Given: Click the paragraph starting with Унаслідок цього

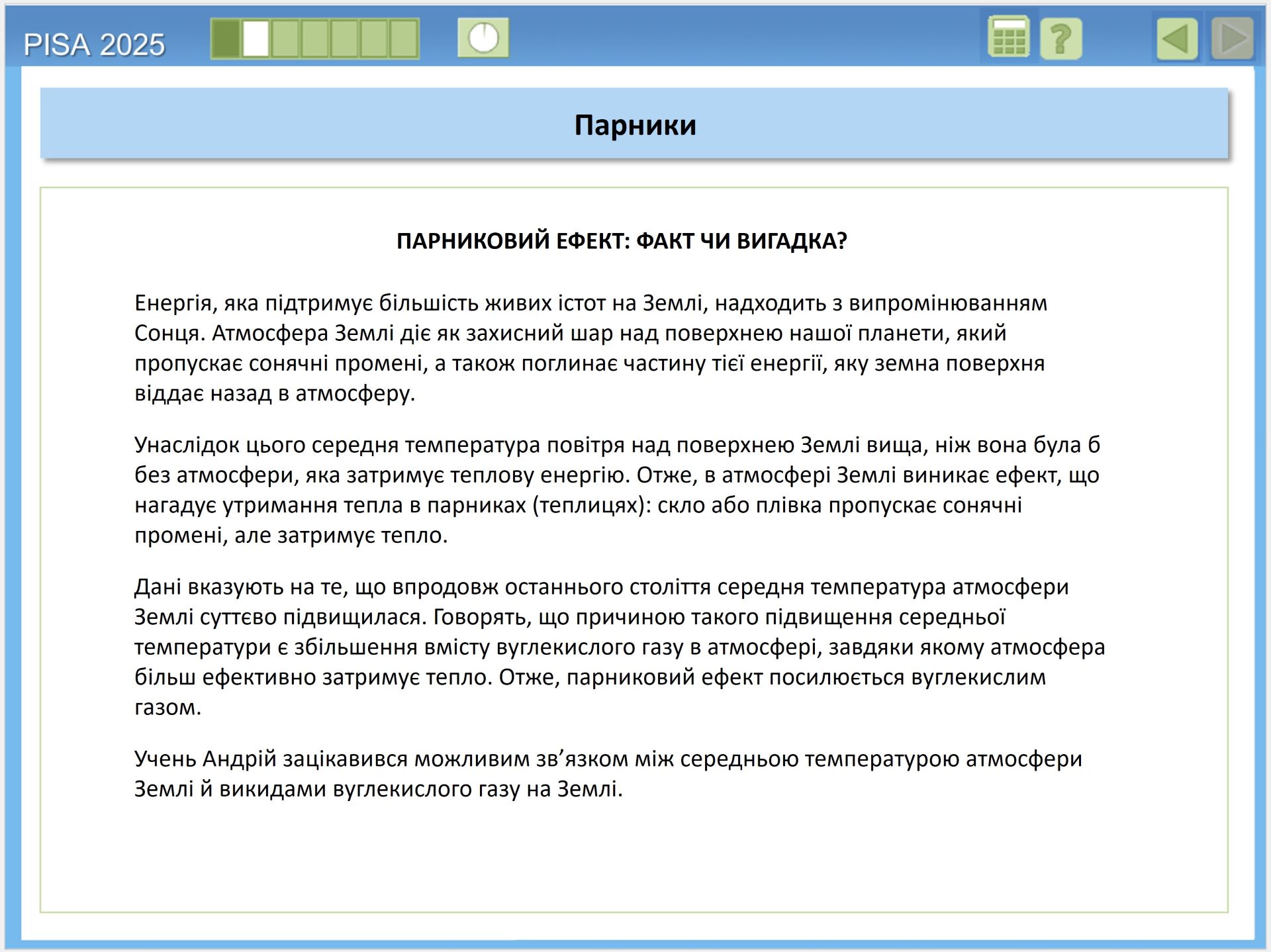Looking at the screenshot, I should click(x=616, y=490).
